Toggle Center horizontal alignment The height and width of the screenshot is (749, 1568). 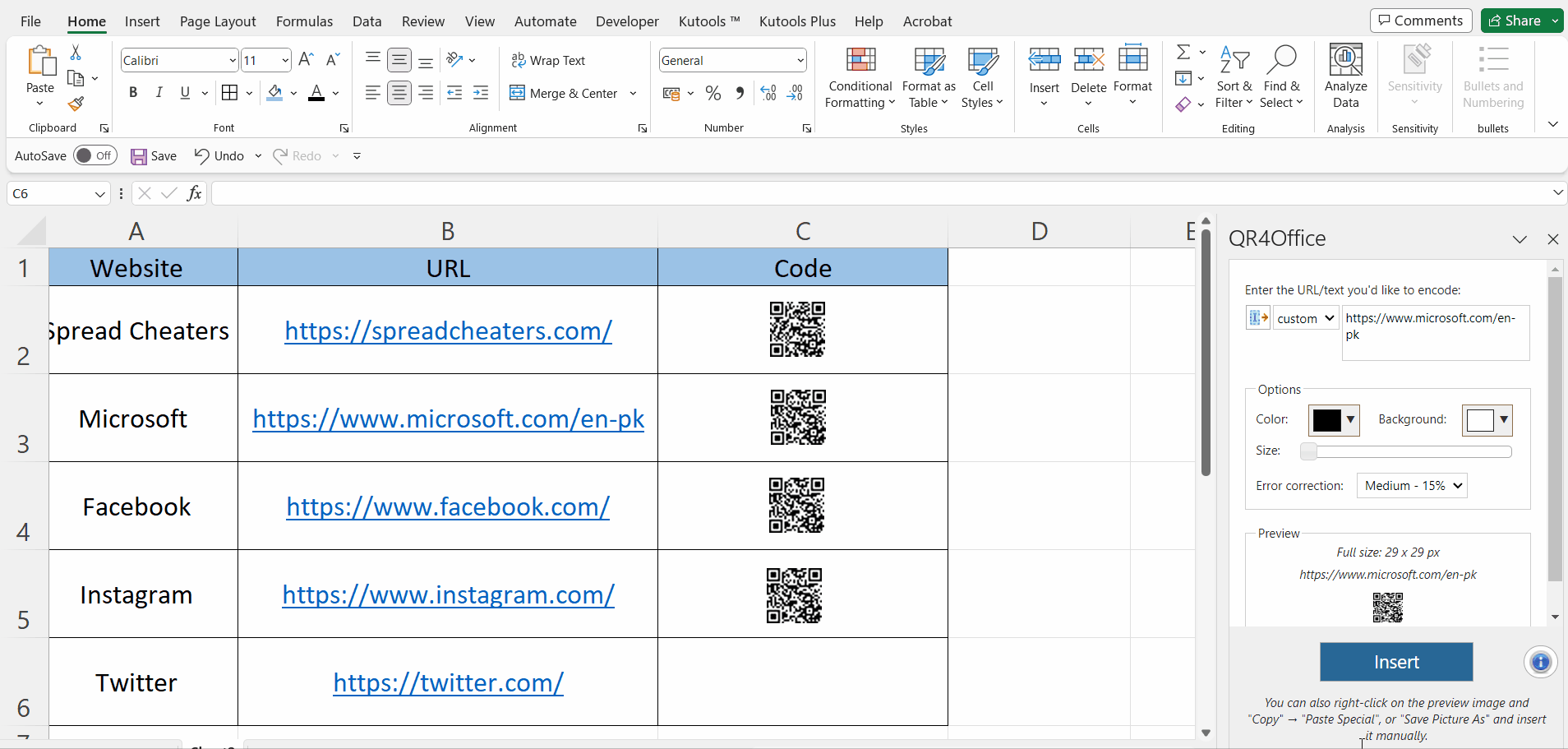pyautogui.click(x=399, y=93)
